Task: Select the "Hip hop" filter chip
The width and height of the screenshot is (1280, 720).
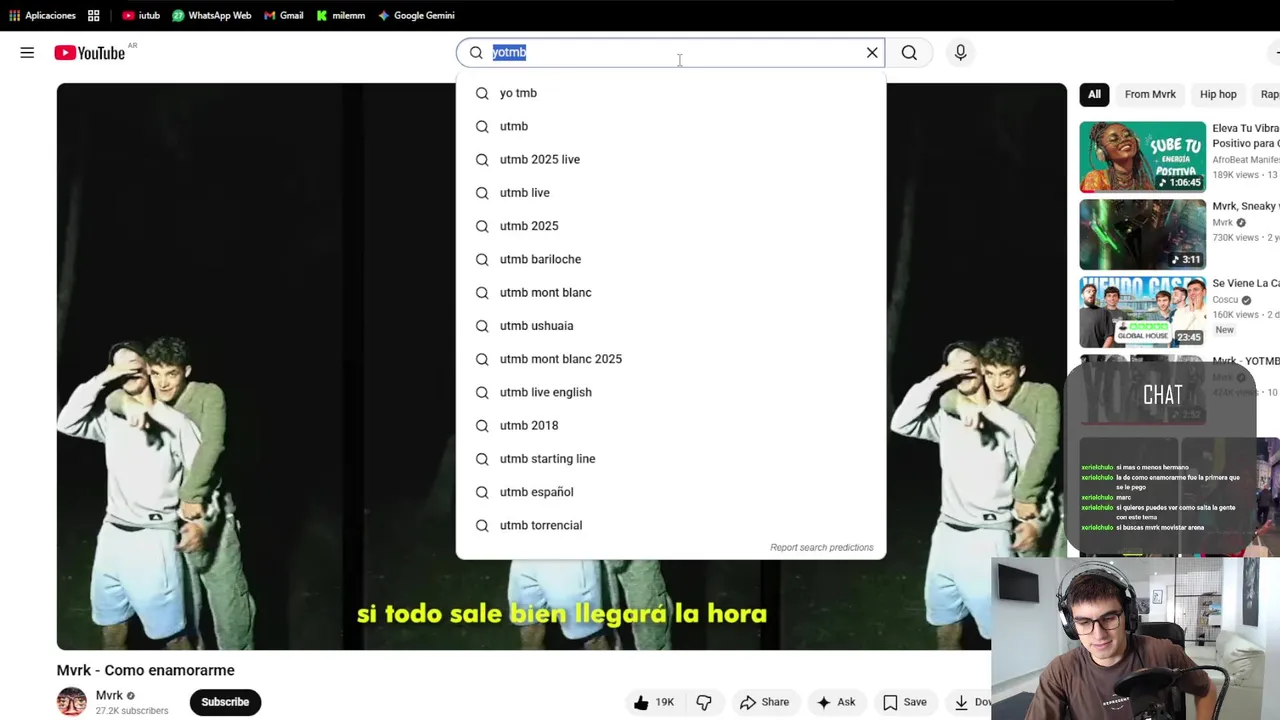Action: tap(1218, 94)
